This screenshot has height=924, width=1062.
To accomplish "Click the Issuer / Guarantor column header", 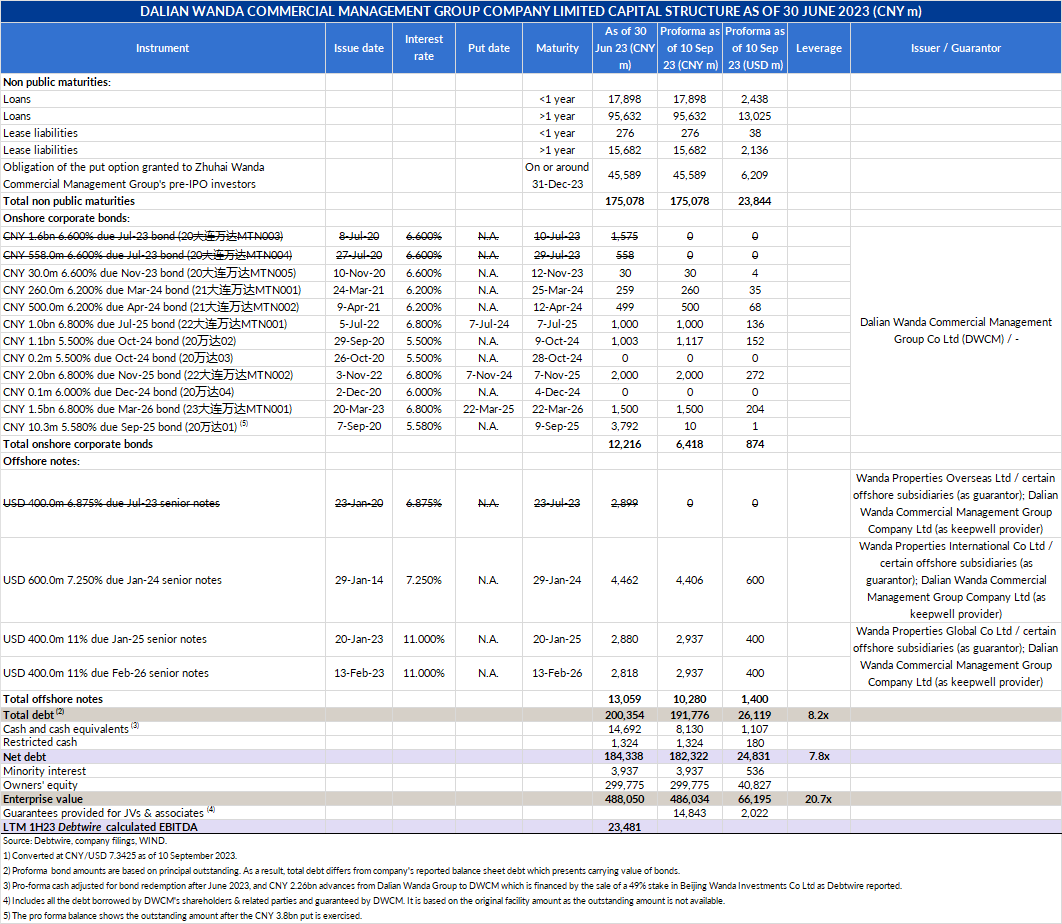I will tap(955, 48).
